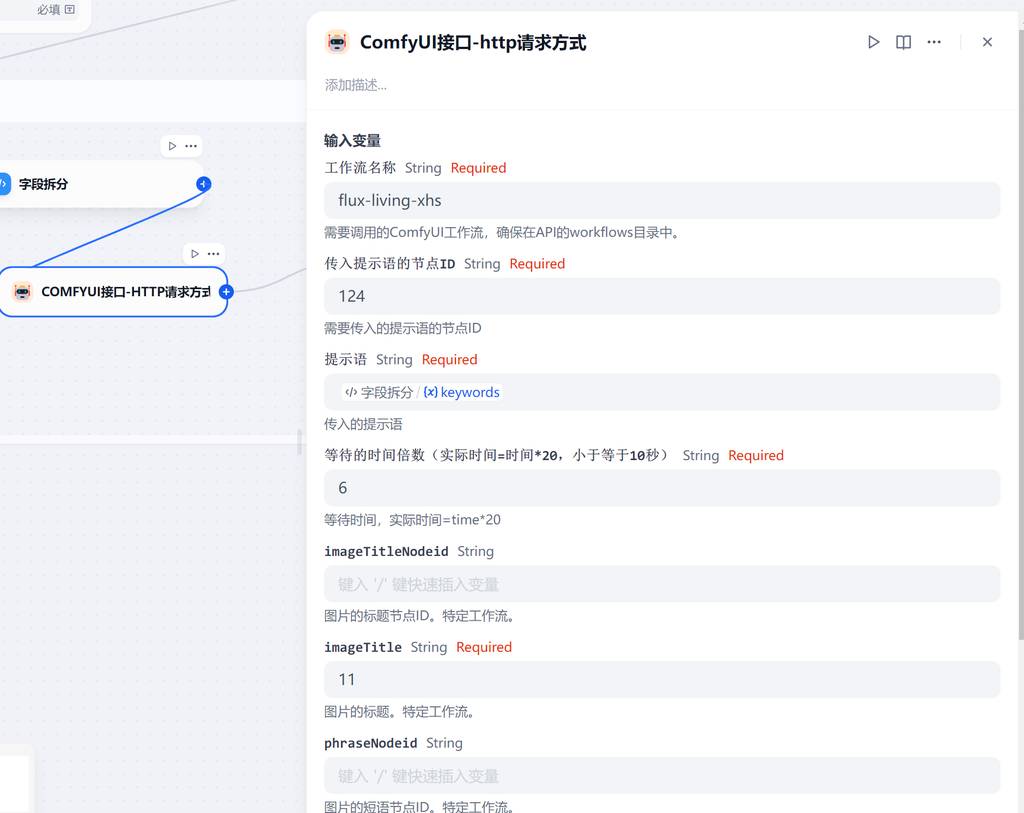1024x813 pixels.
Task: Click the robot icon beside panel title
Action: tap(337, 42)
